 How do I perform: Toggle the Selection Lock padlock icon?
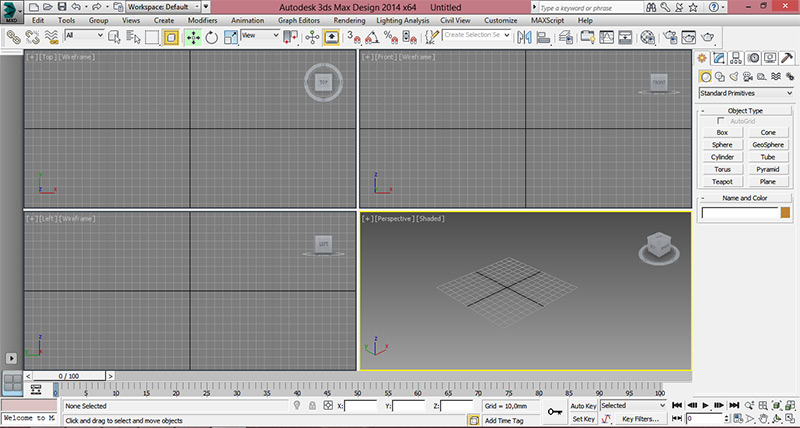312,406
